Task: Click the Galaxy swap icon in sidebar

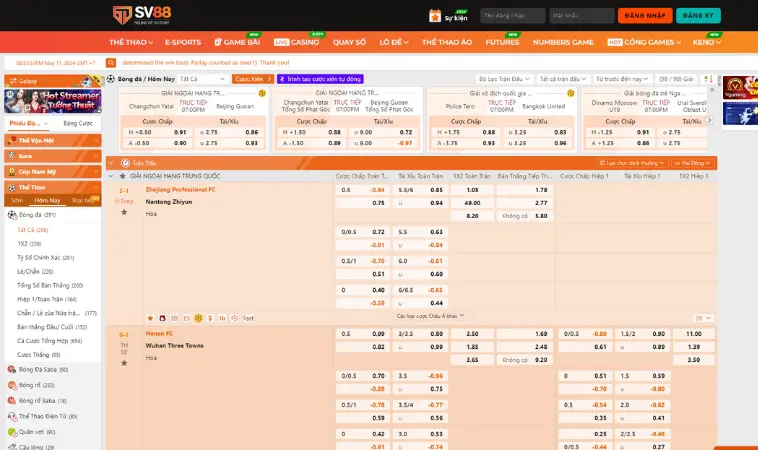Action: pyautogui.click(x=11, y=79)
